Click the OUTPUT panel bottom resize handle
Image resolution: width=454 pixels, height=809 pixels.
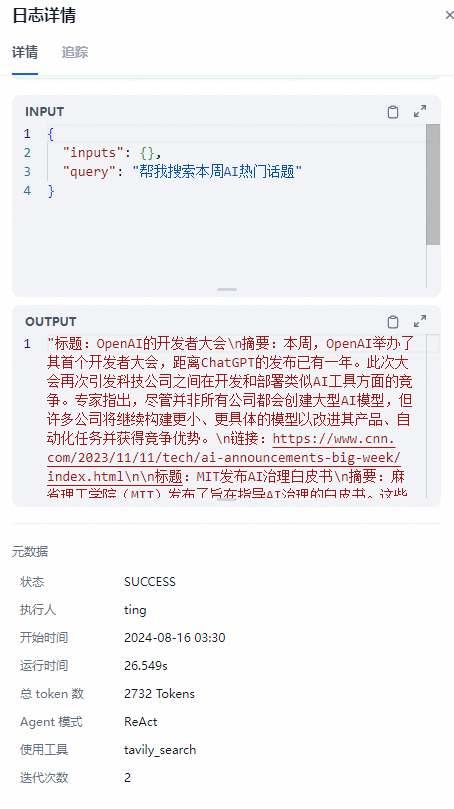tap(226, 499)
